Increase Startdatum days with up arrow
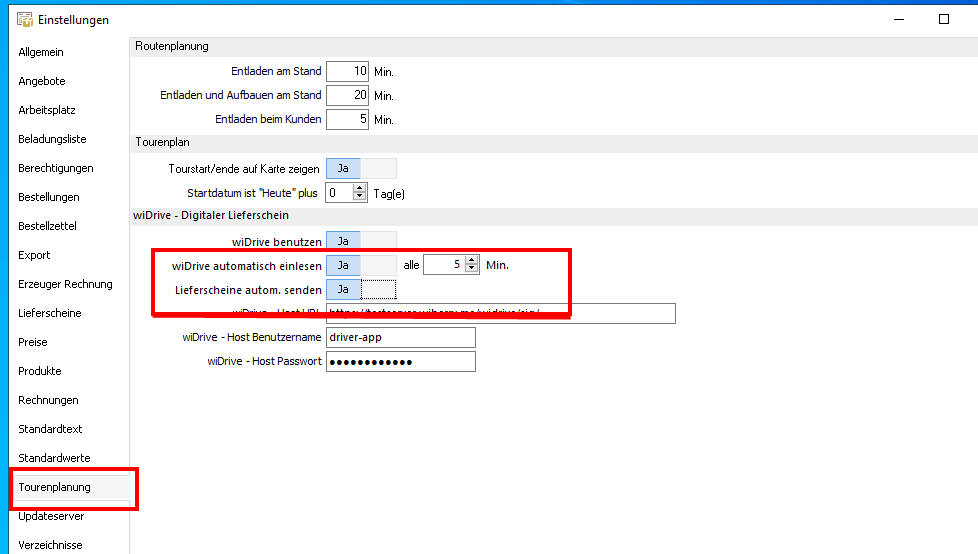The width and height of the screenshot is (978, 554). (x=360, y=188)
